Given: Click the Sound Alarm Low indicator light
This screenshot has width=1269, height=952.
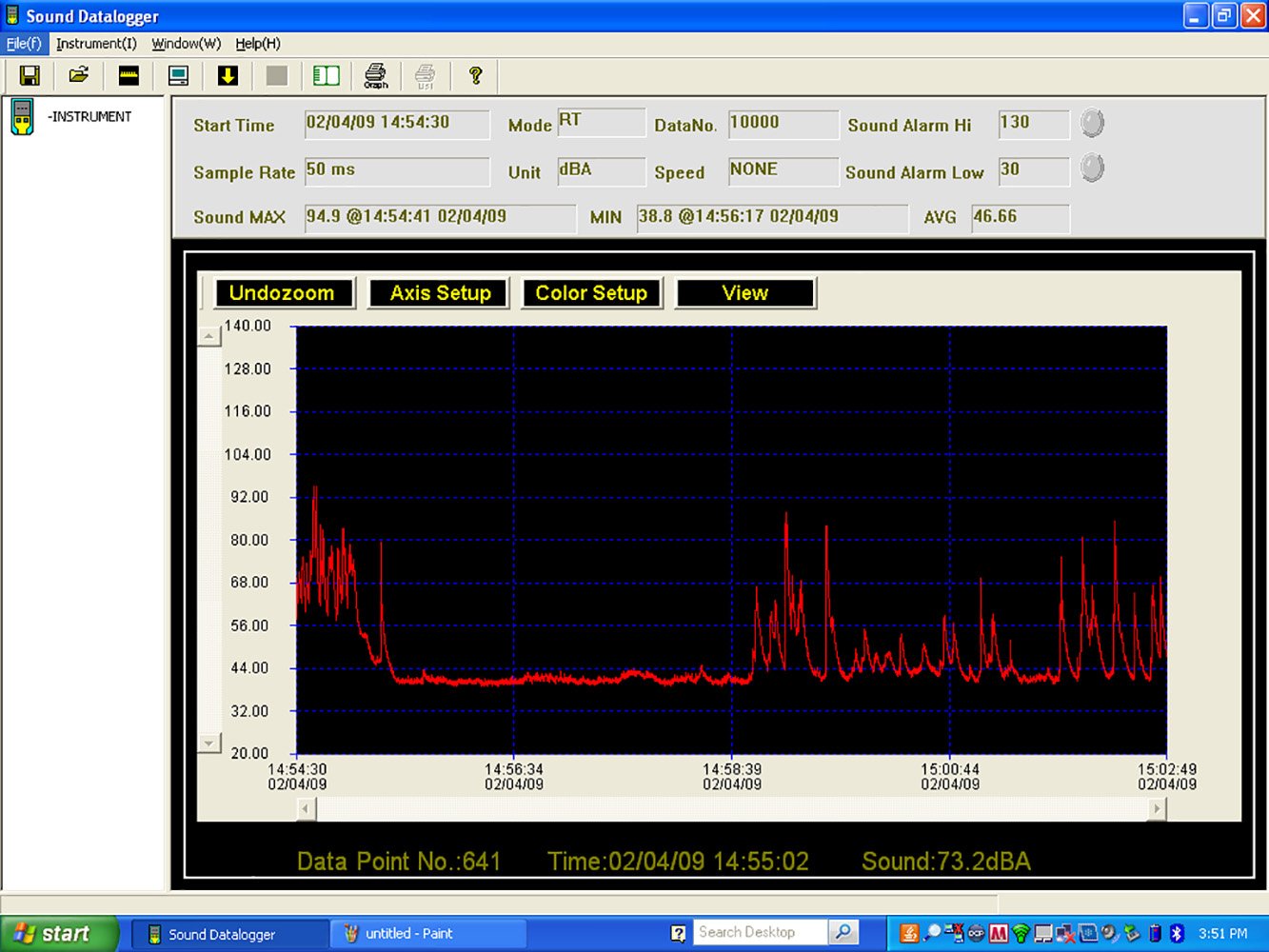Looking at the screenshot, I should pos(1092,169).
